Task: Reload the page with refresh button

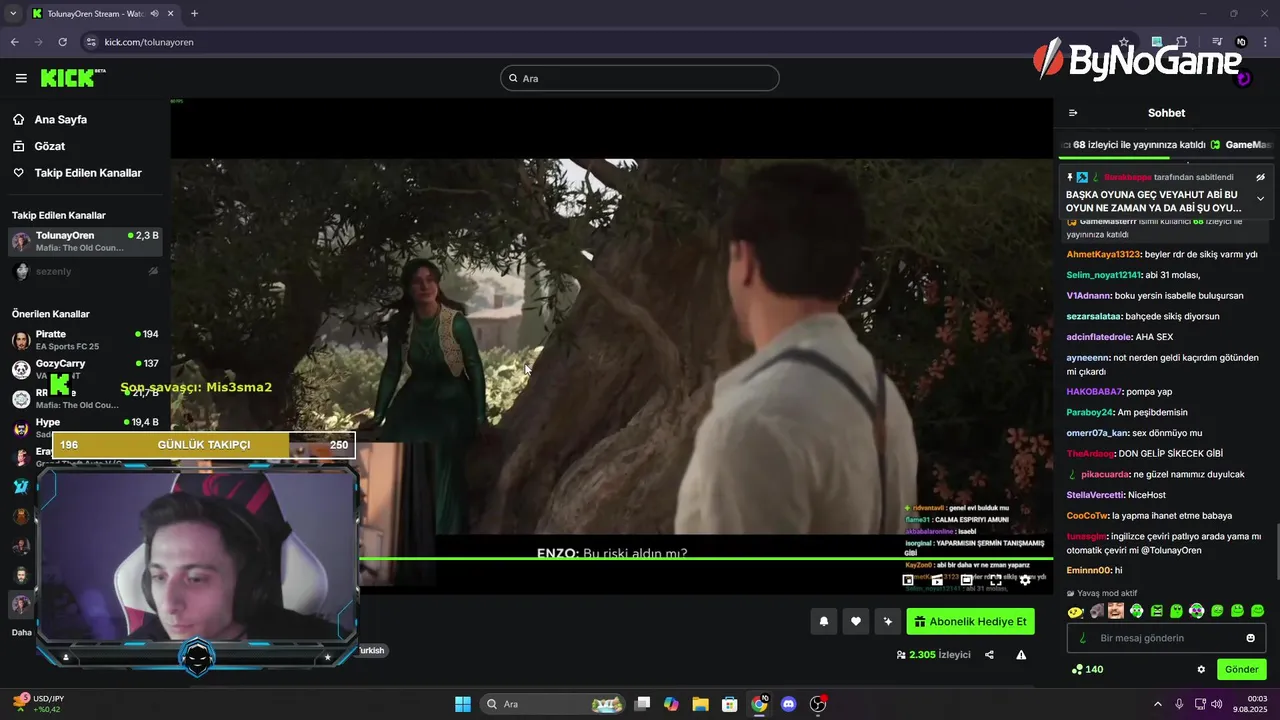Action: pyautogui.click(x=63, y=42)
